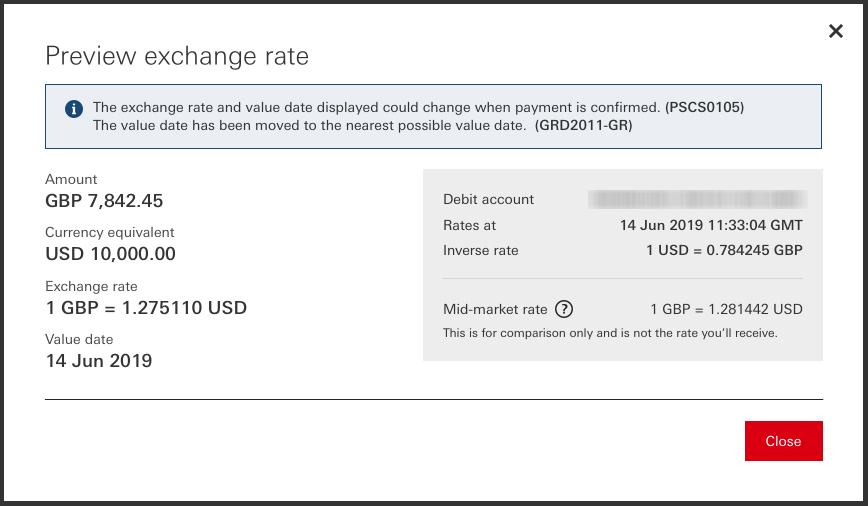Open the Mid-market rate help question mark
This screenshot has width=868, height=506.
click(x=564, y=309)
